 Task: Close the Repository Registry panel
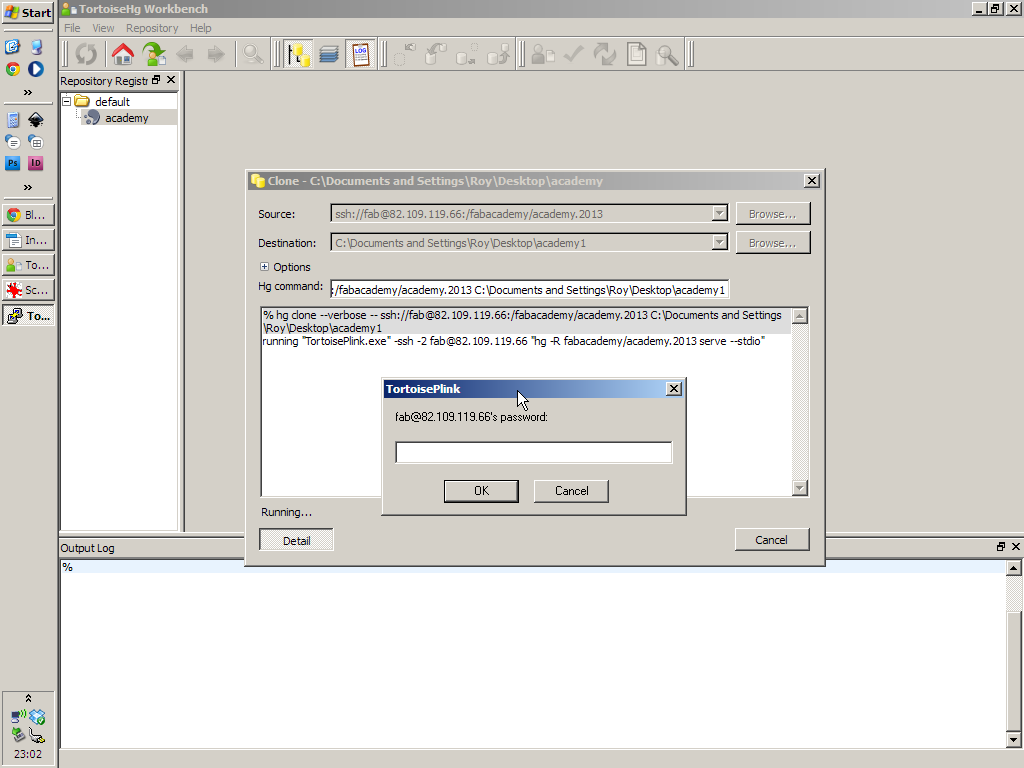coord(171,80)
